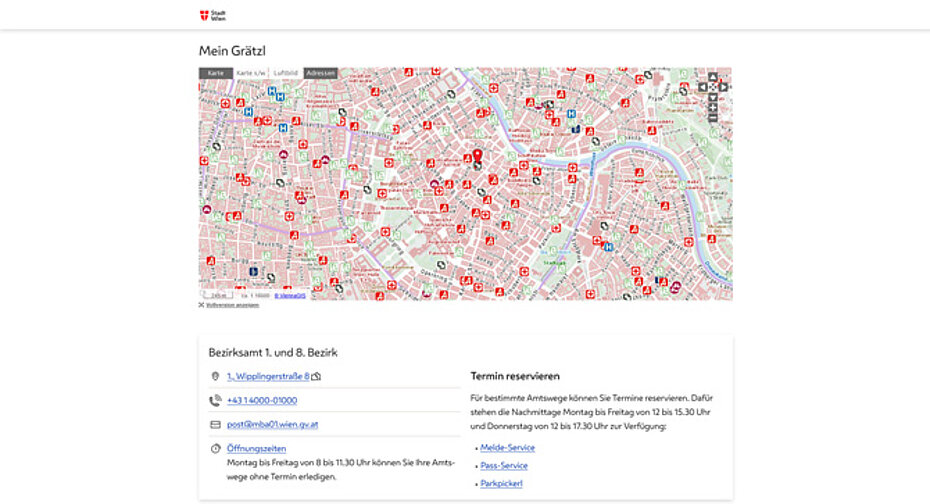Pan the map left with the arrow control
Viewport: 930px width, 504px height.
pyautogui.click(x=703, y=86)
